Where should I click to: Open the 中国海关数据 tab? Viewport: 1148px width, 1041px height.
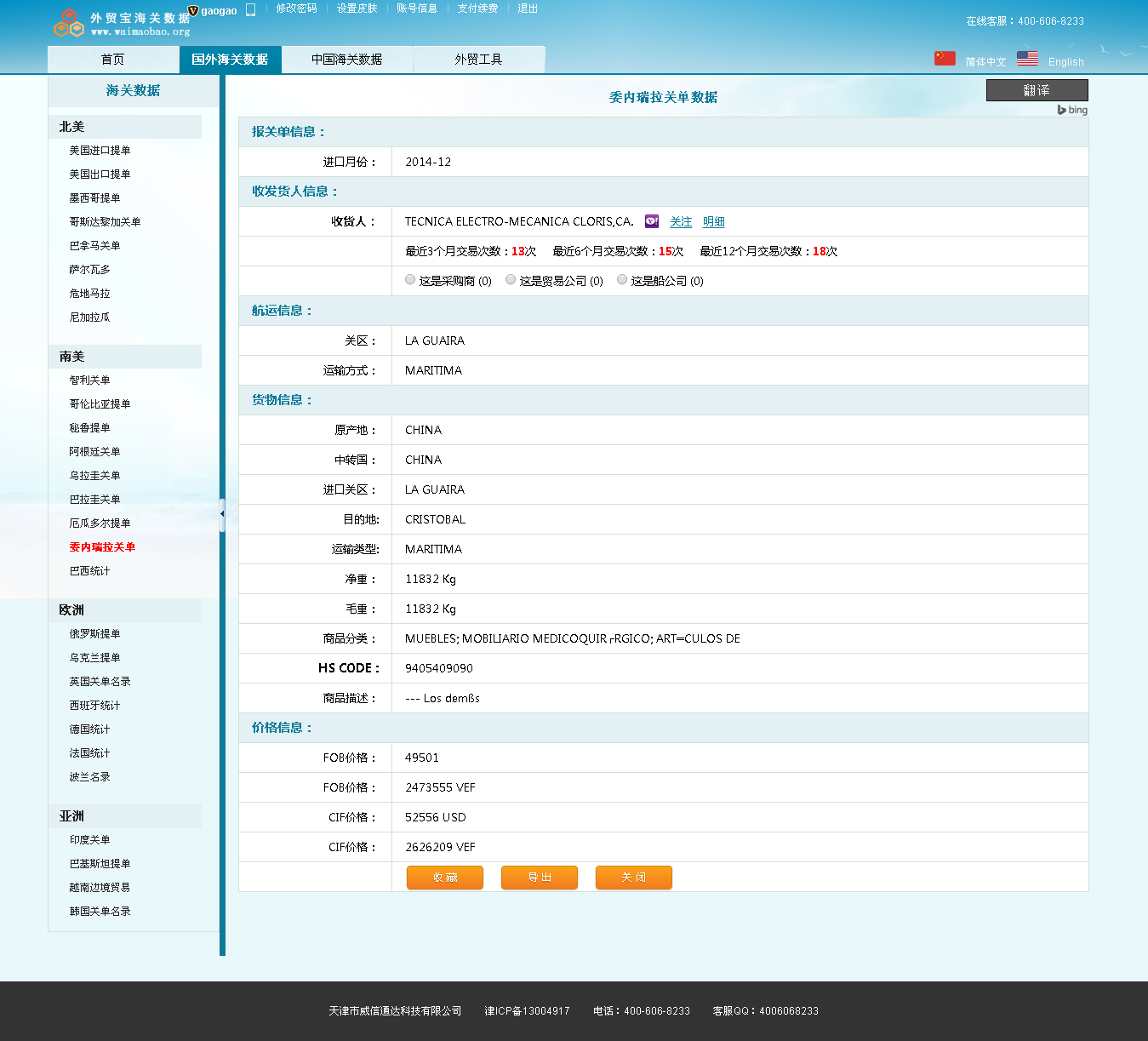pyautogui.click(x=347, y=60)
